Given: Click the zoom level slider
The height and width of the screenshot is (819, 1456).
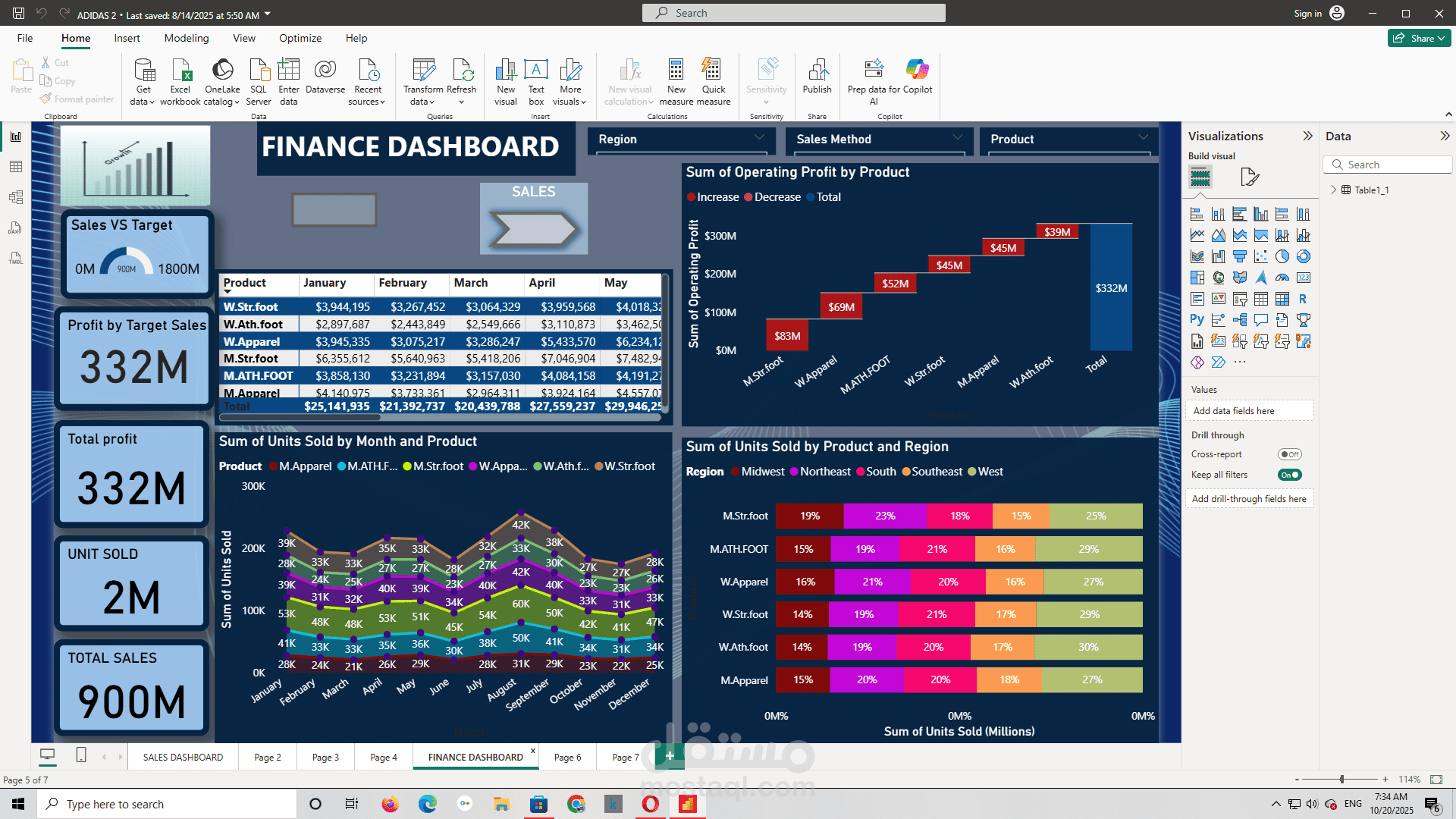Looking at the screenshot, I should click(1341, 779).
